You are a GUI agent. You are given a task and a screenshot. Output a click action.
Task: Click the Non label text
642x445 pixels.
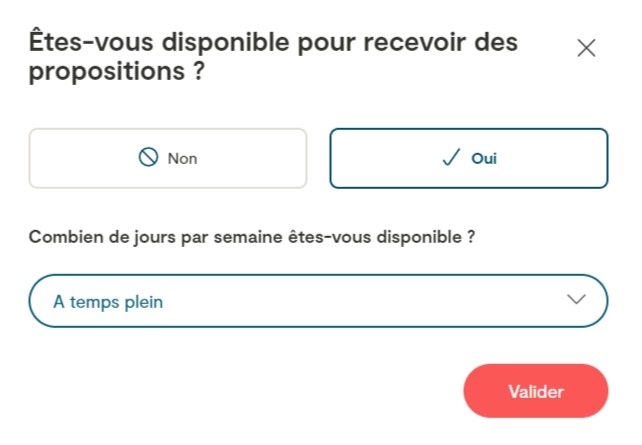[x=182, y=159]
